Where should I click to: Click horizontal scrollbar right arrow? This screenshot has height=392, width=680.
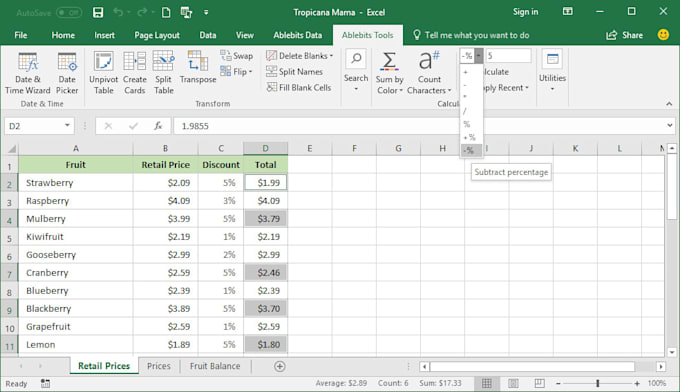point(660,367)
